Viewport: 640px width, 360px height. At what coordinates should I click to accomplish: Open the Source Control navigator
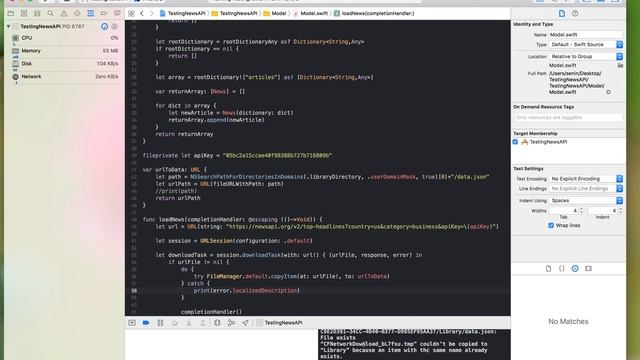pyautogui.click(x=24, y=13)
